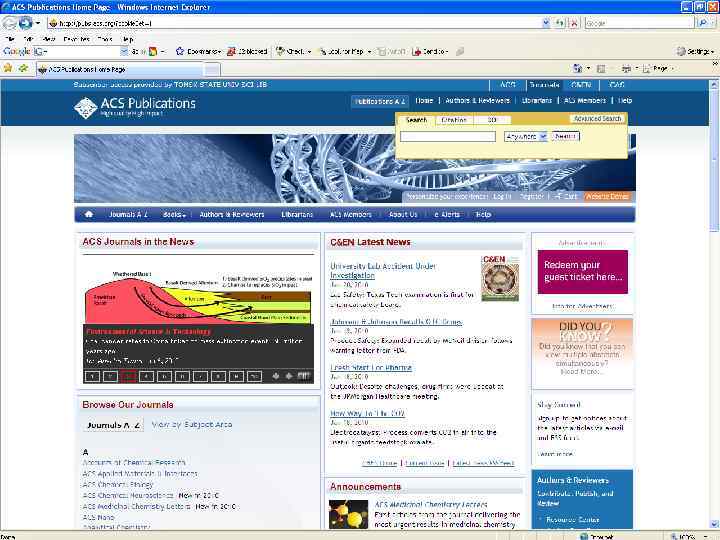Open the Check dropdown arrow
The image size is (720, 540).
[309, 52]
